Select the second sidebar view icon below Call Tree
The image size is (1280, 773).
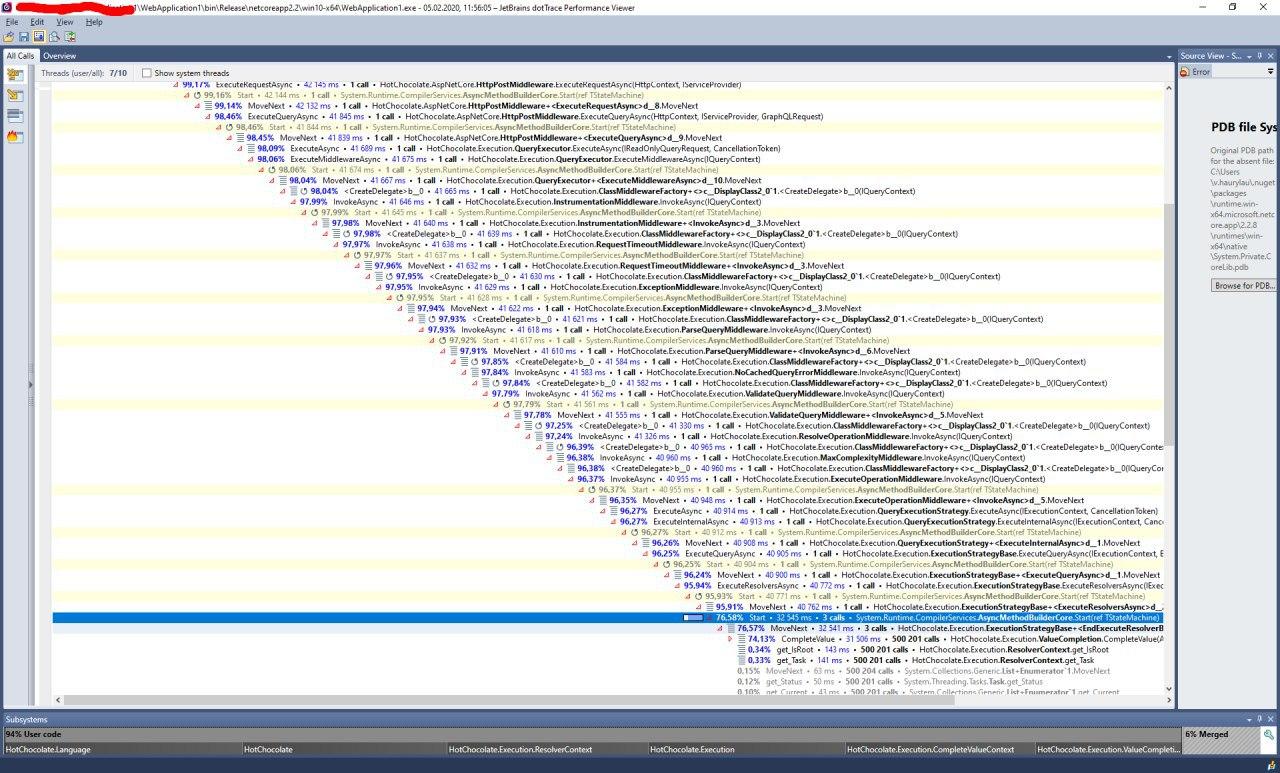click(15, 95)
